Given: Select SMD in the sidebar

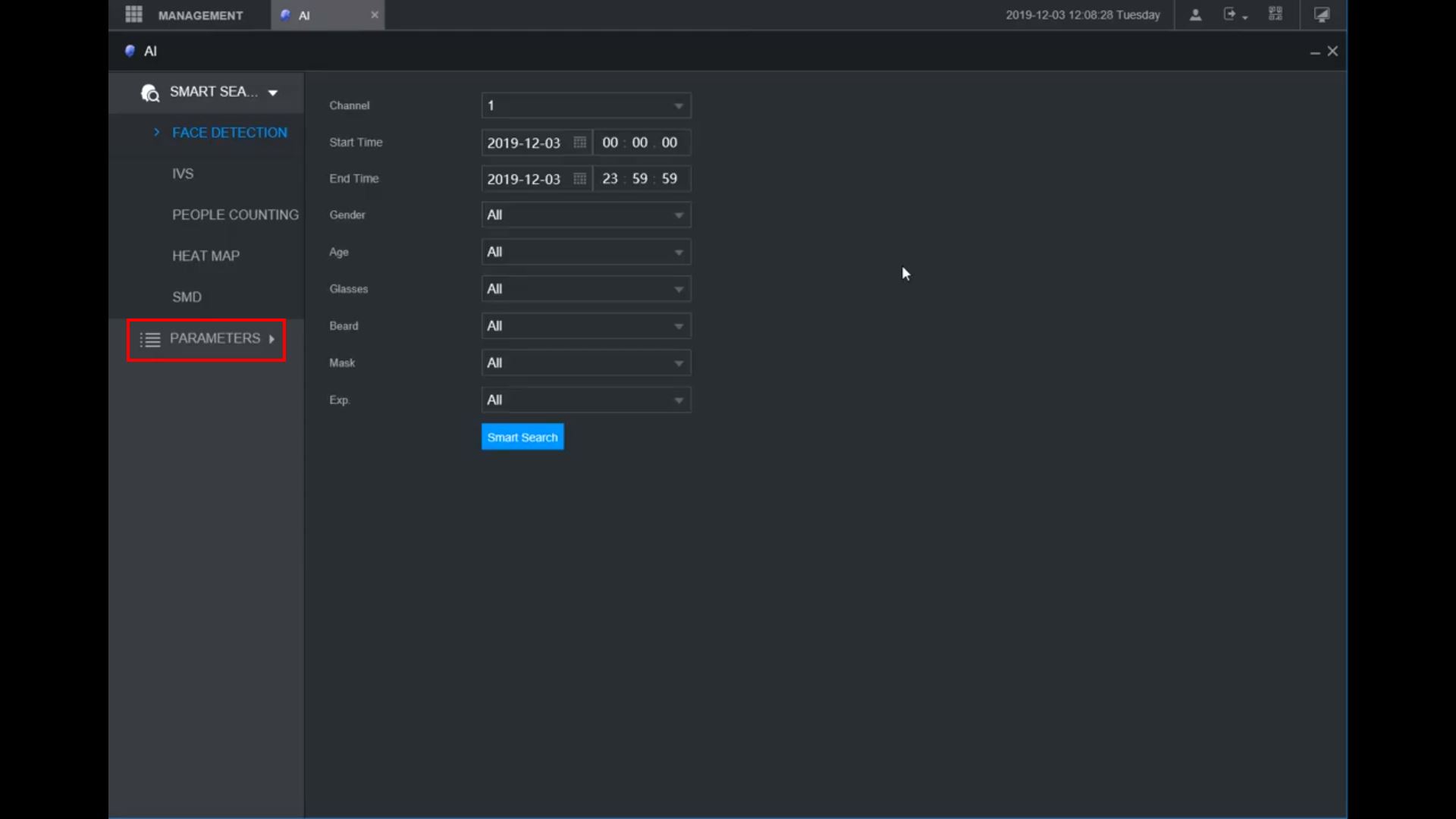Looking at the screenshot, I should pos(187,297).
